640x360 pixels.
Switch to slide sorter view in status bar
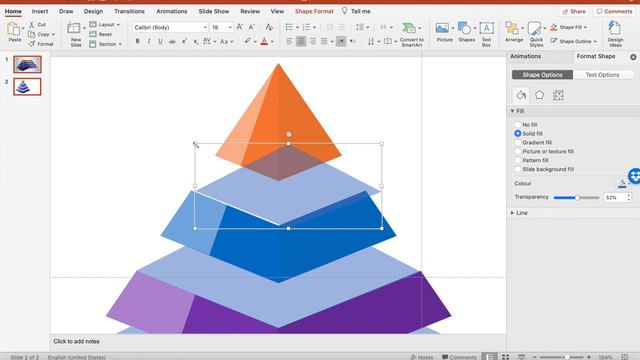point(505,357)
